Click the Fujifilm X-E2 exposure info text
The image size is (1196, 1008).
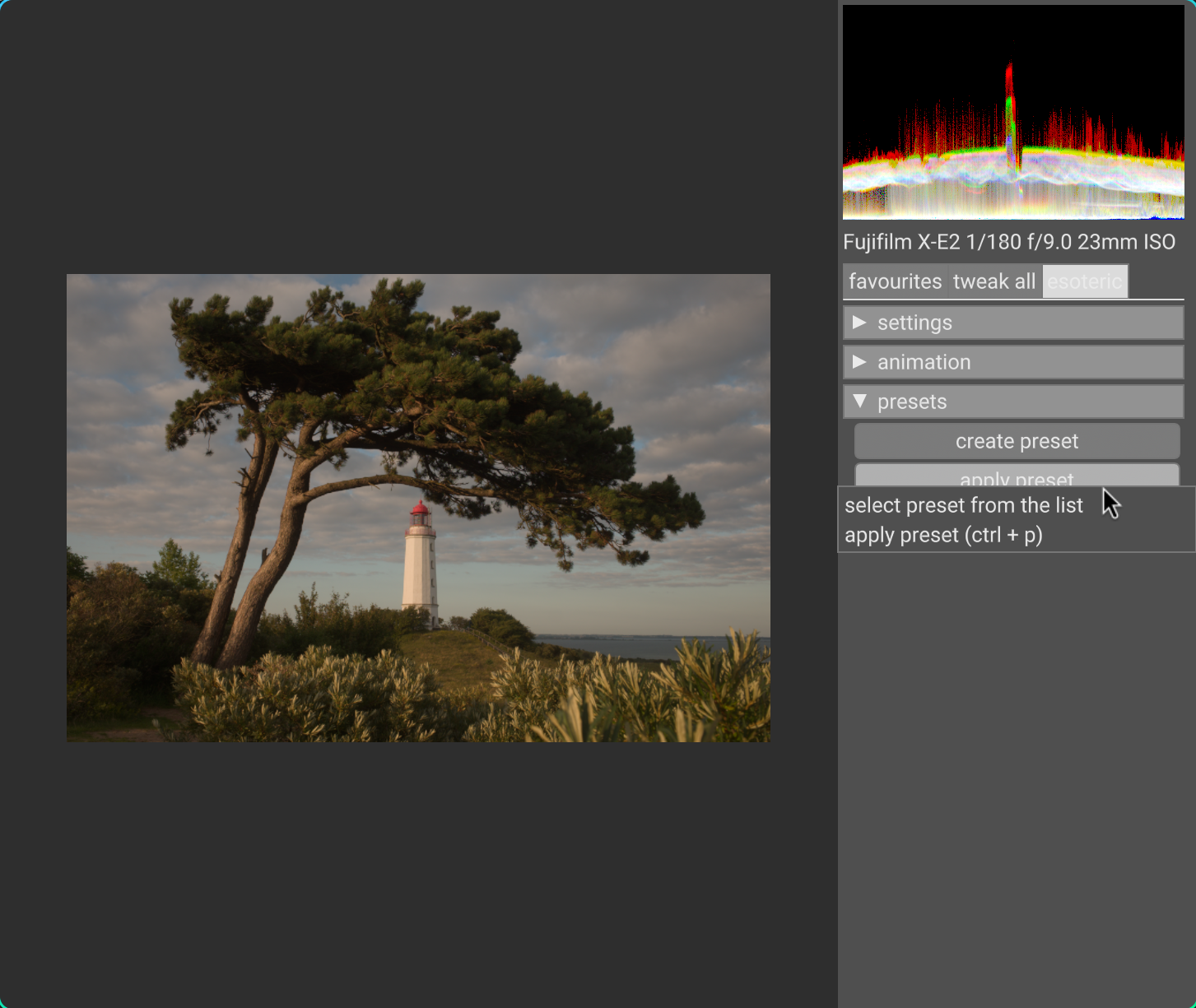coord(1009,242)
